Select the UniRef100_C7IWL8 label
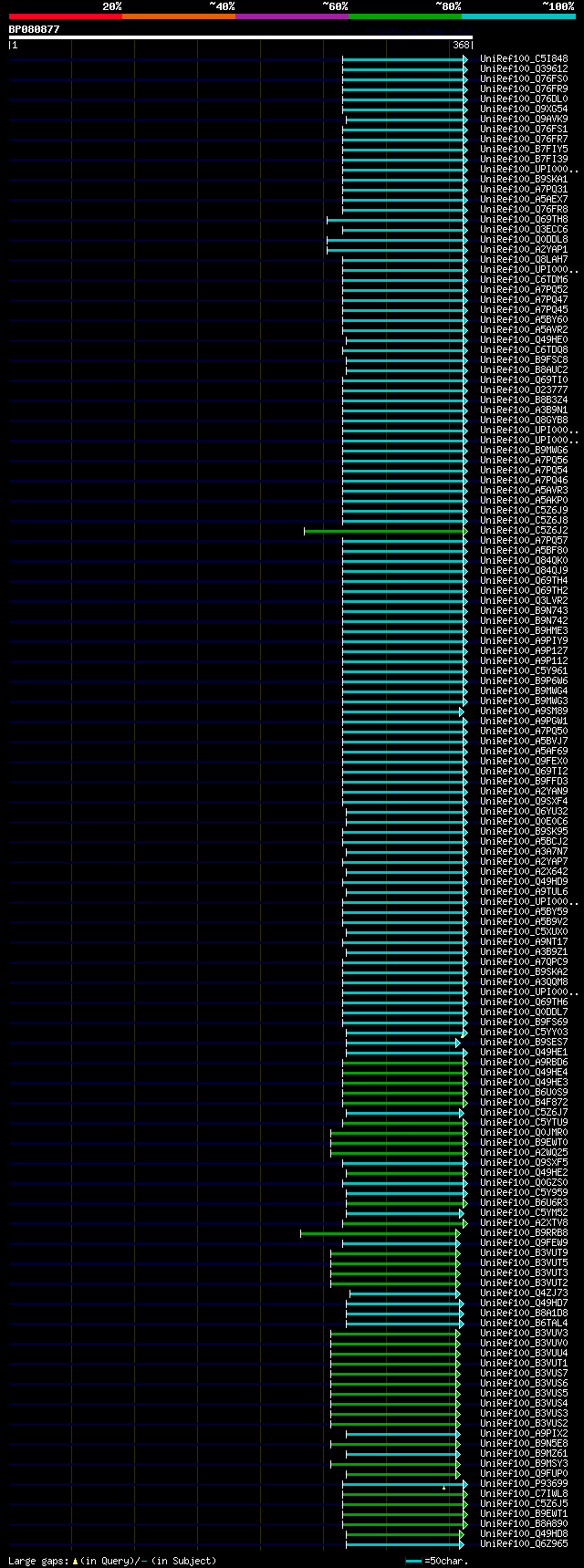Screen dimensions: 584x1568 [524, 1494]
